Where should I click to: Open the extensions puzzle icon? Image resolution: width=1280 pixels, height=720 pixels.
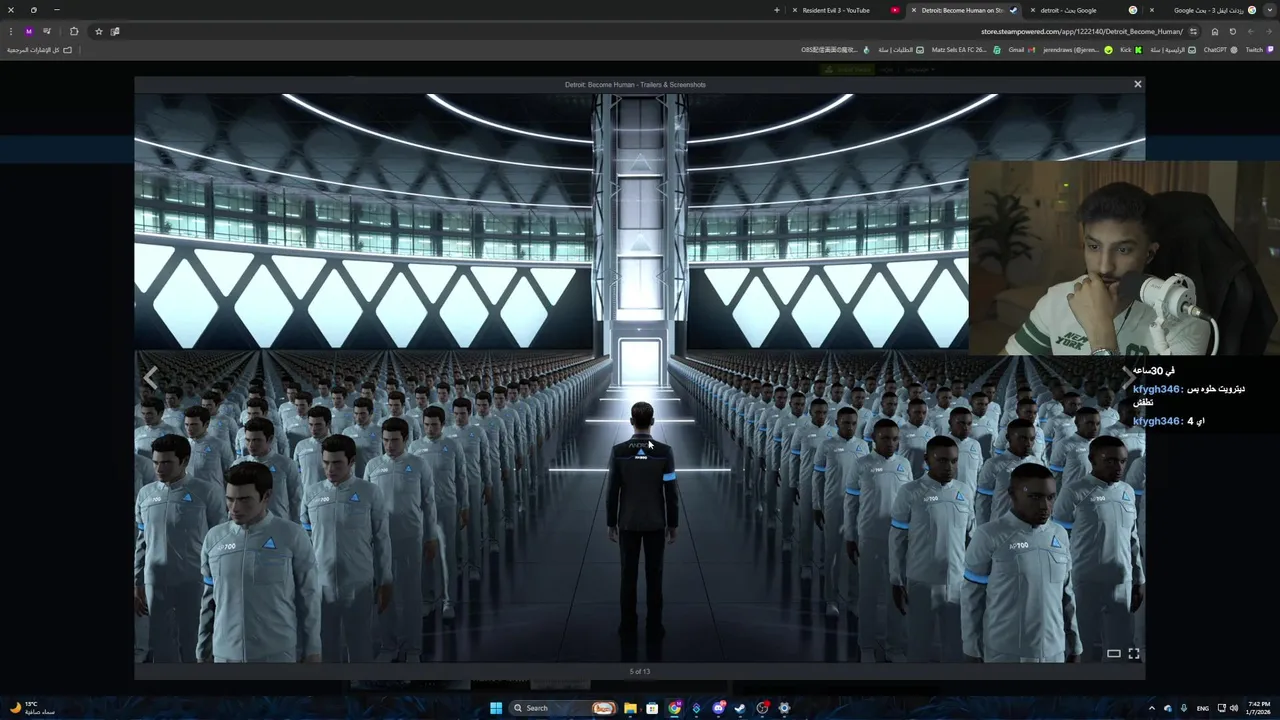(74, 31)
